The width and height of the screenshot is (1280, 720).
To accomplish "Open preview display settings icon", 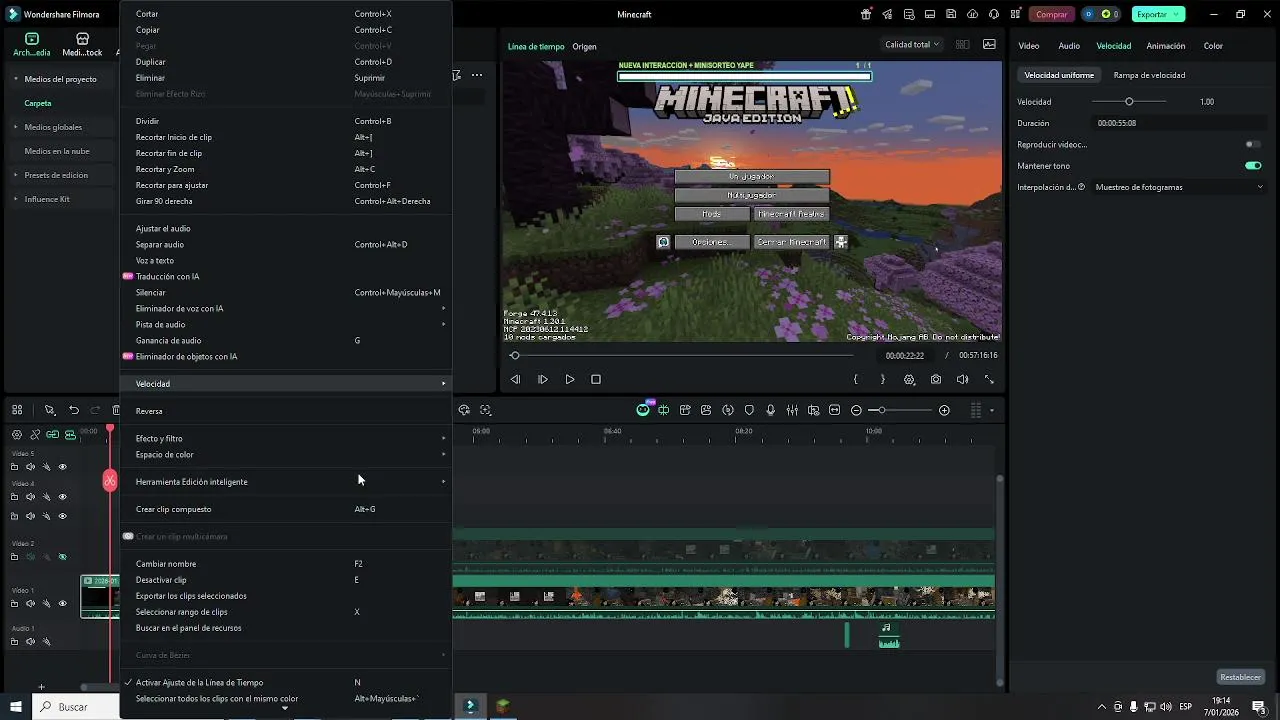I will (909, 380).
